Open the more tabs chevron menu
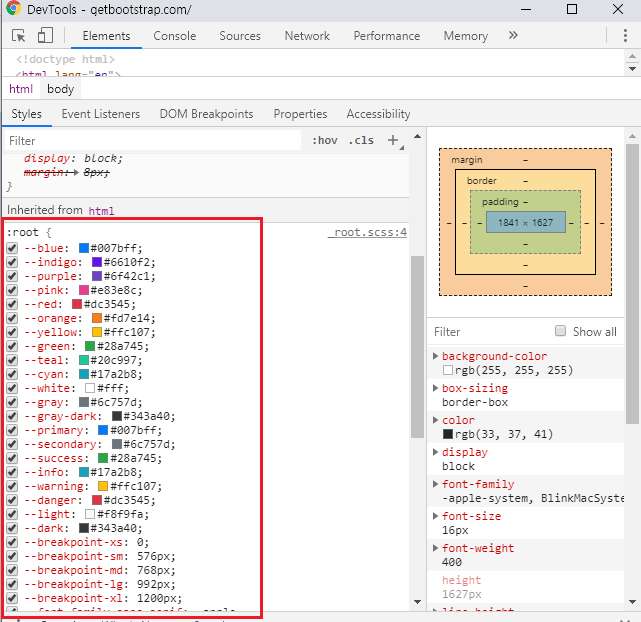641x622 pixels. coord(513,36)
